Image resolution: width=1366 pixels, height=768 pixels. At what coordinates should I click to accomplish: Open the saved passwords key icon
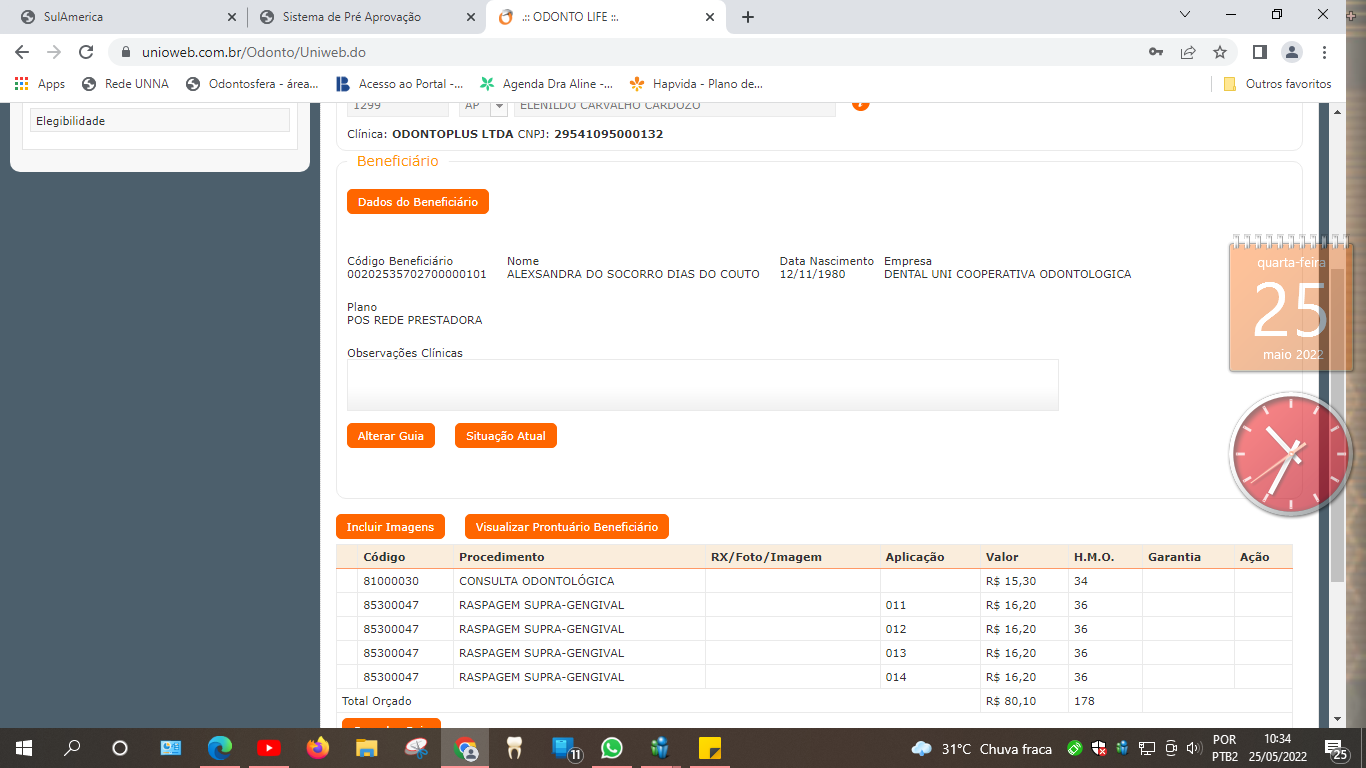[x=1156, y=52]
